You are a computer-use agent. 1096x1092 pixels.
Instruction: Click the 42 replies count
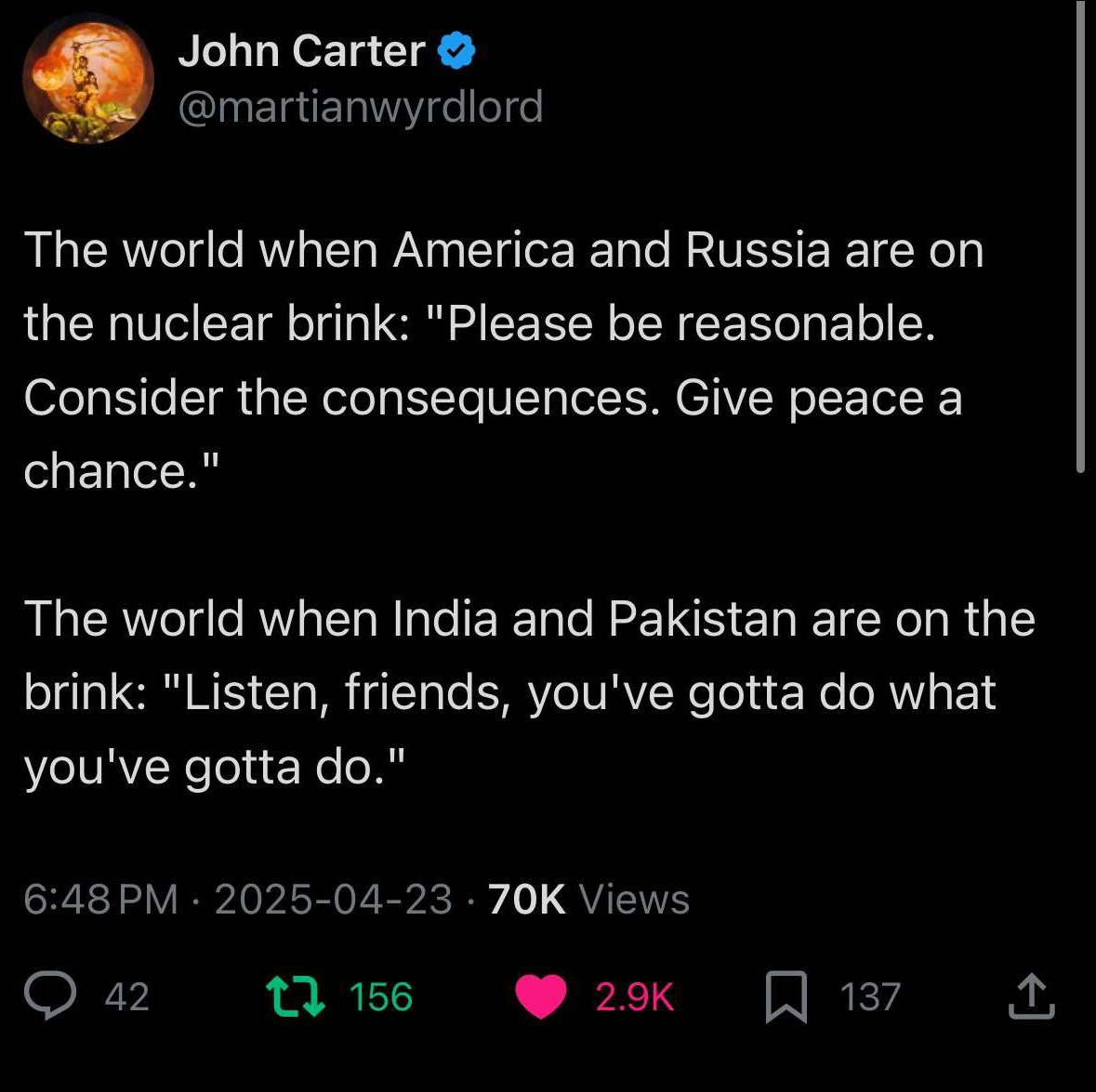point(126,997)
